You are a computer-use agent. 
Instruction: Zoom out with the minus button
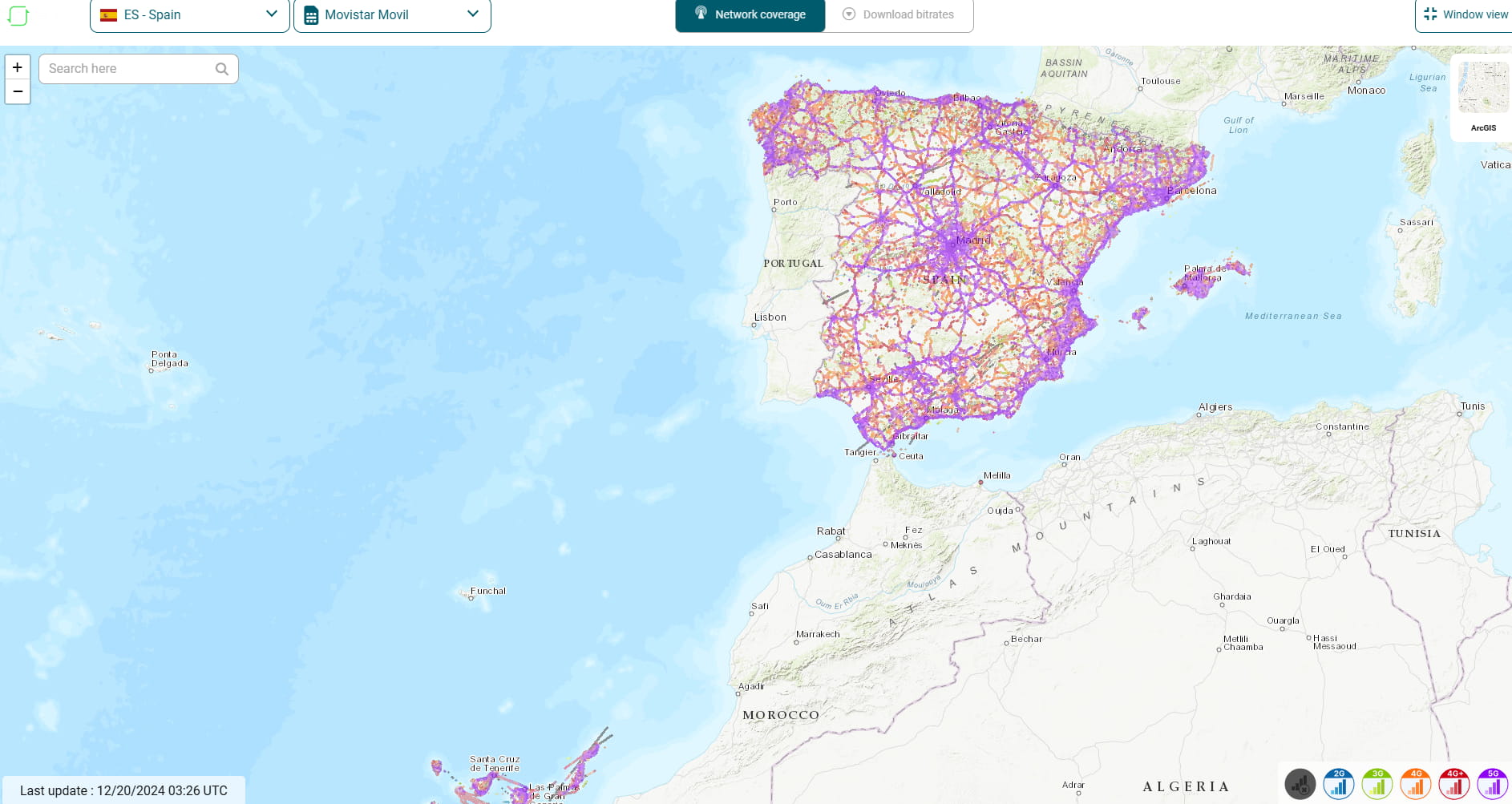pyautogui.click(x=17, y=91)
